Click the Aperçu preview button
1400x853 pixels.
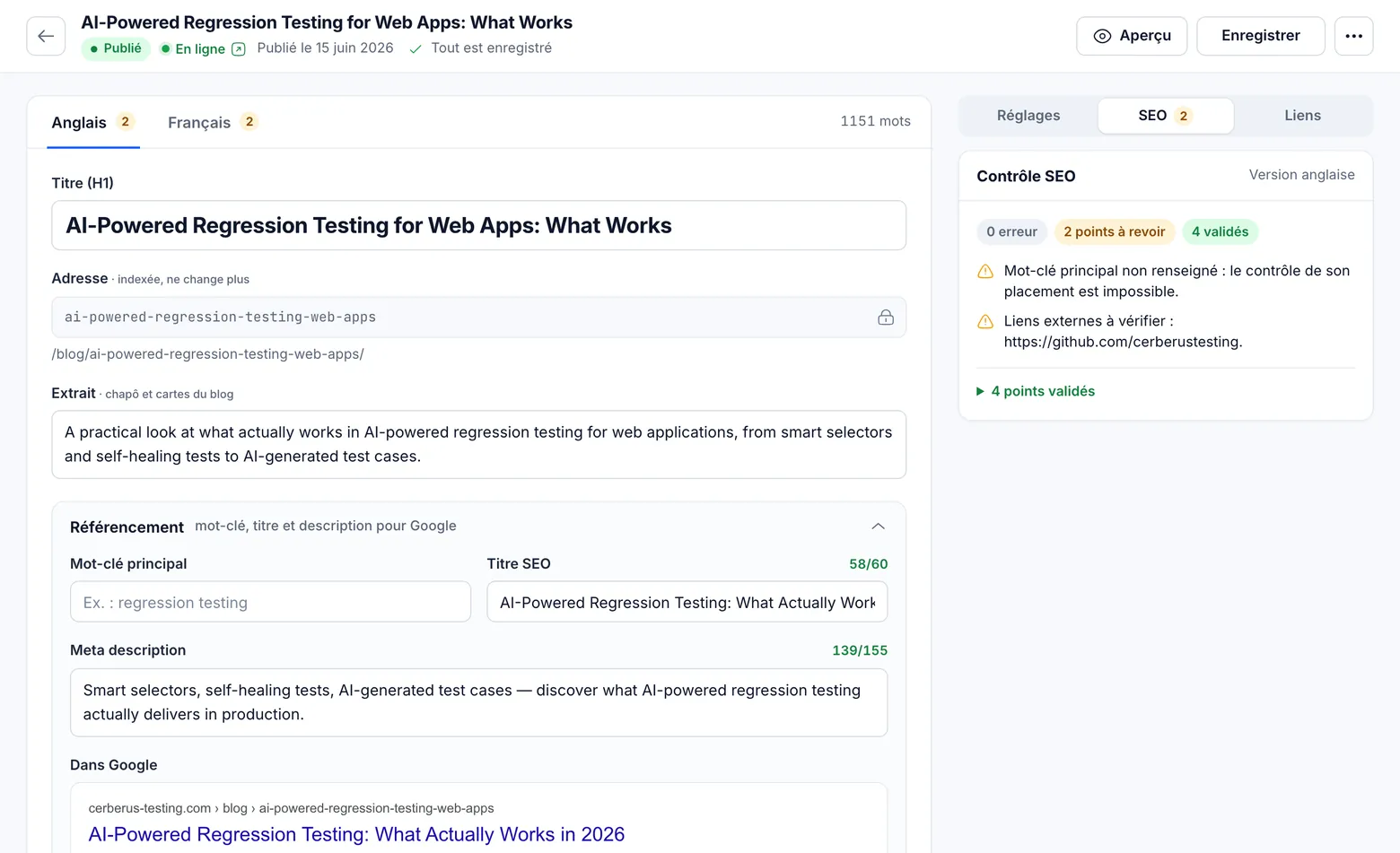1132,36
